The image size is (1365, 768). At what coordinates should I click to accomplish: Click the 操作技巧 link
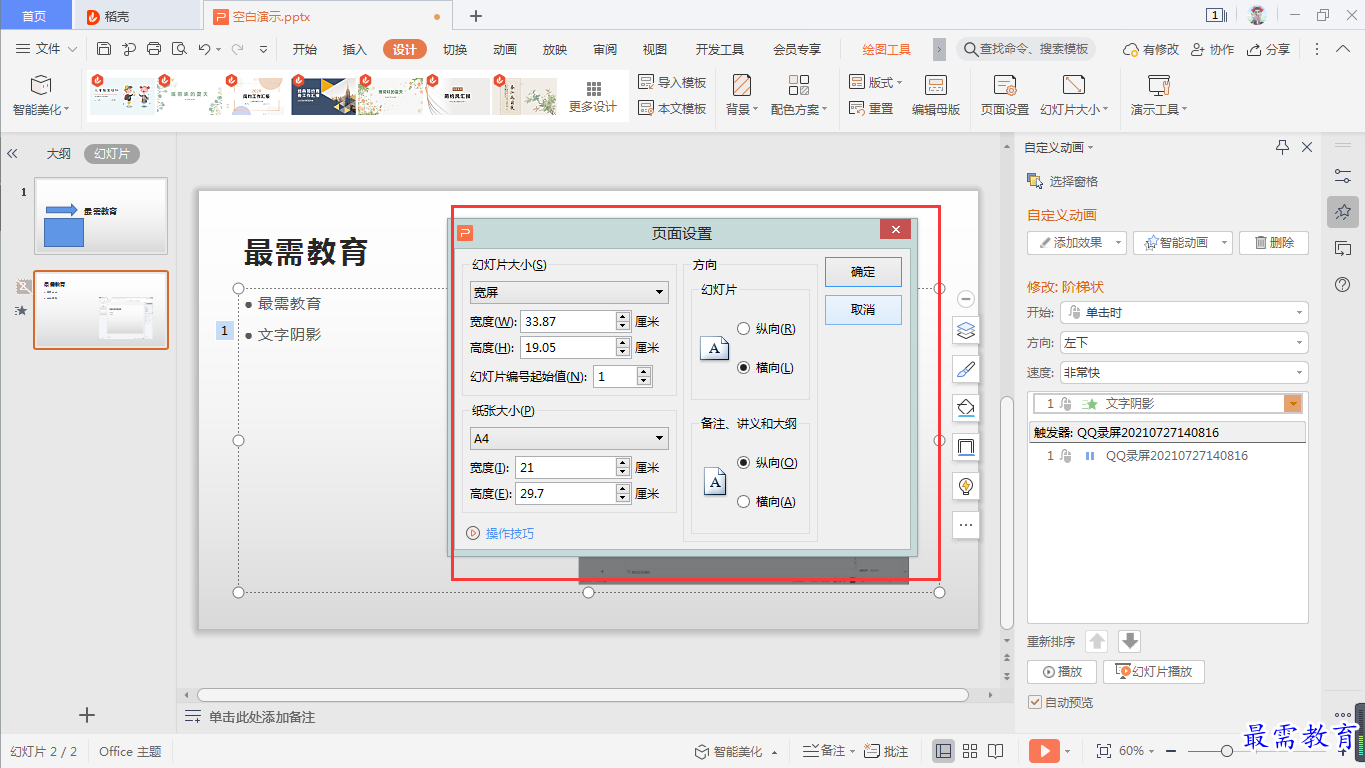[510, 533]
